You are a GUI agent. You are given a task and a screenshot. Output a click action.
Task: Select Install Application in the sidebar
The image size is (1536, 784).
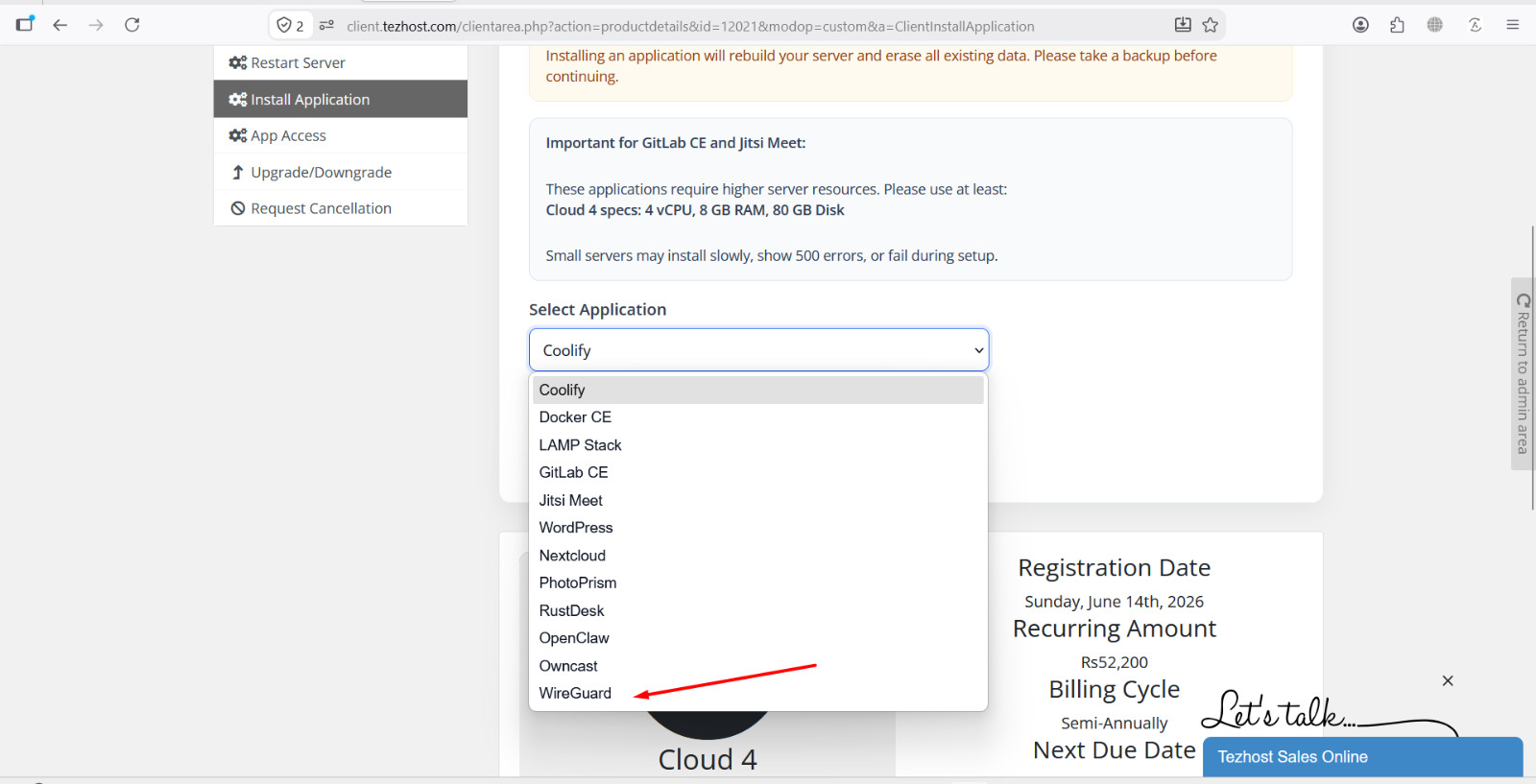tap(340, 99)
